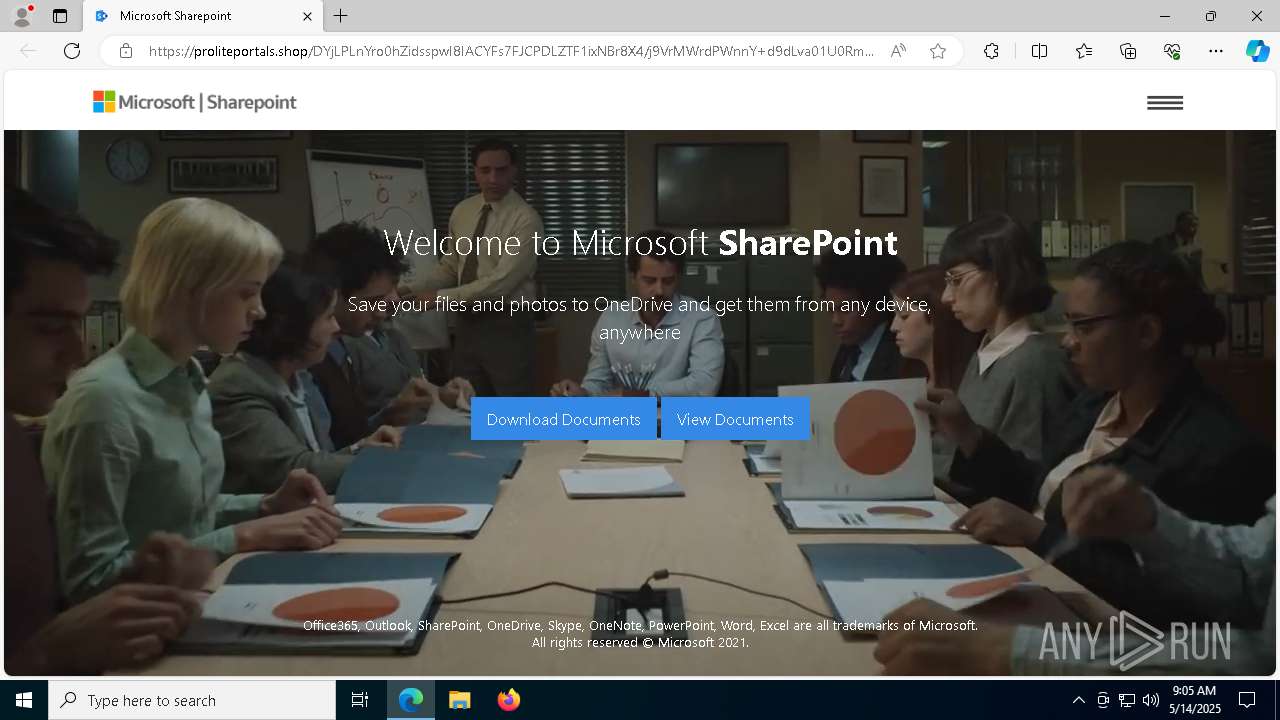Open Microsoft Edge from taskbar
The image size is (1280, 720).
411,700
